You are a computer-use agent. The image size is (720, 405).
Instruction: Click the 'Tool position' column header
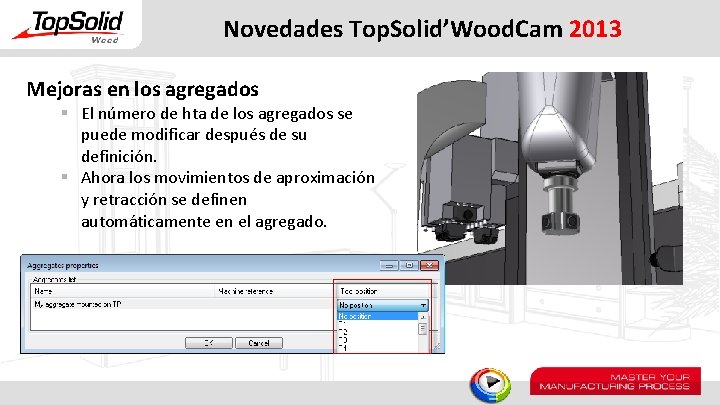click(x=383, y=291)
